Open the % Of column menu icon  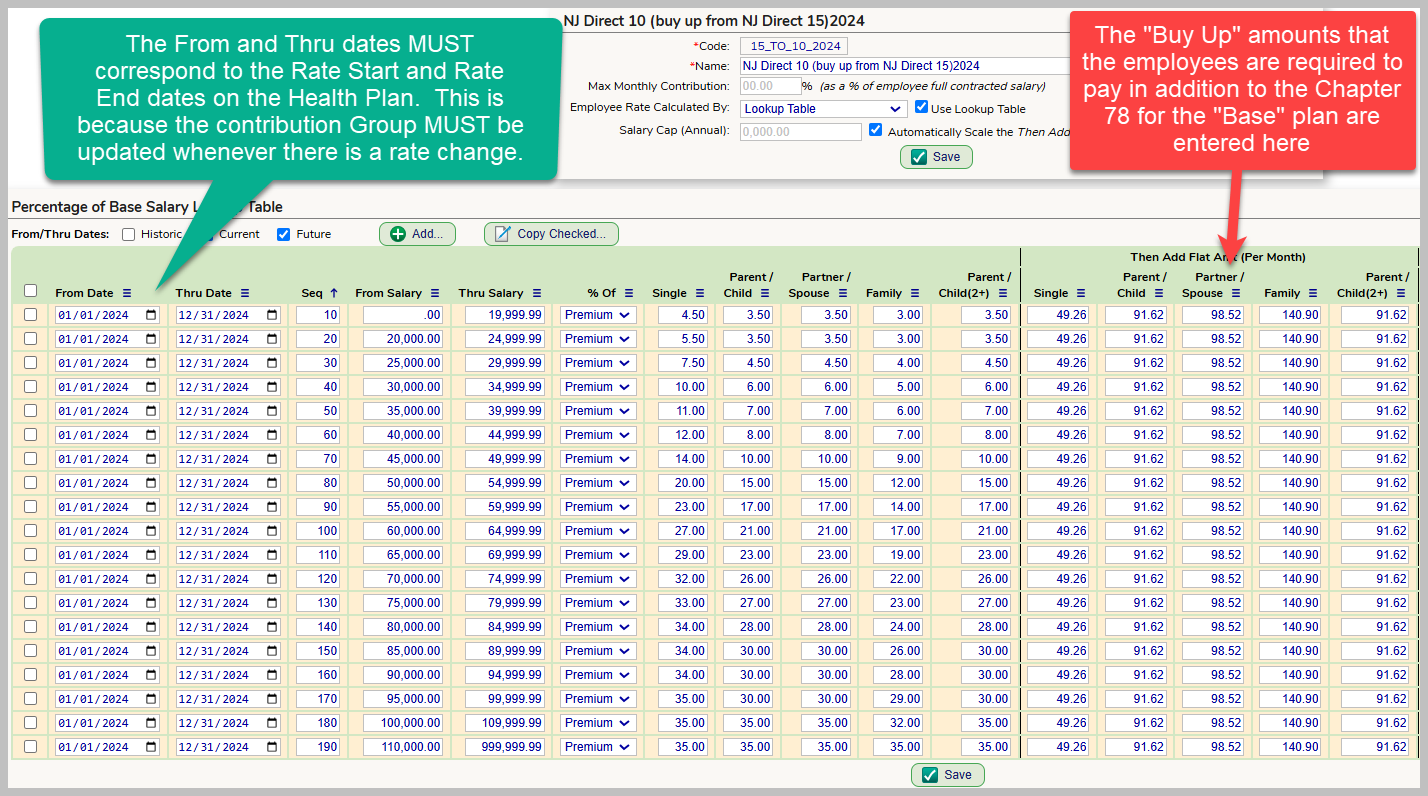click(x=630, y=293)
